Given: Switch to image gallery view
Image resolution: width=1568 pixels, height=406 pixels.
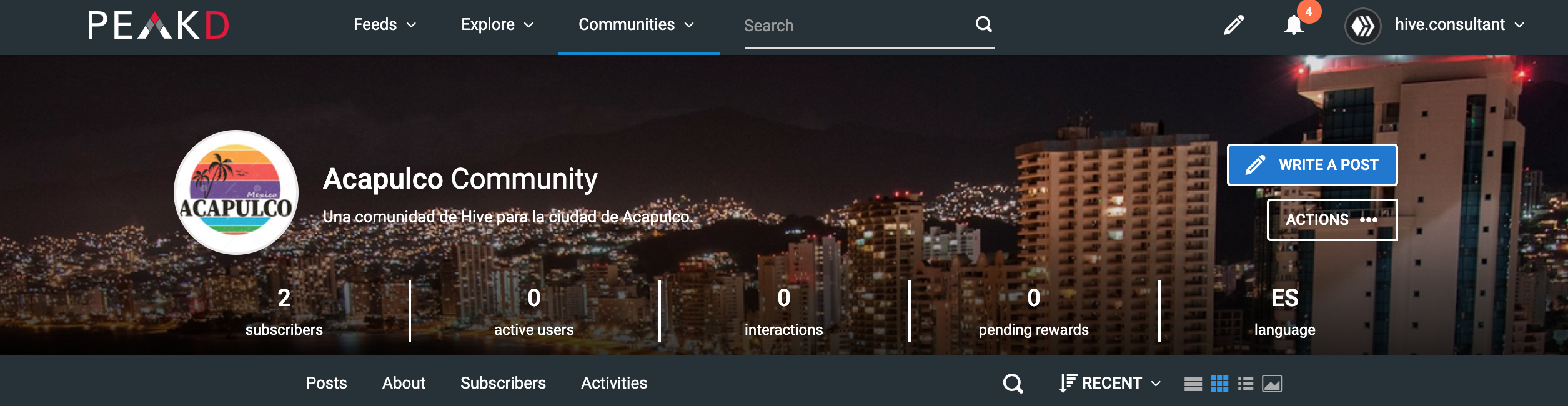Looking at the screenshot, I should pos(1272,384).
